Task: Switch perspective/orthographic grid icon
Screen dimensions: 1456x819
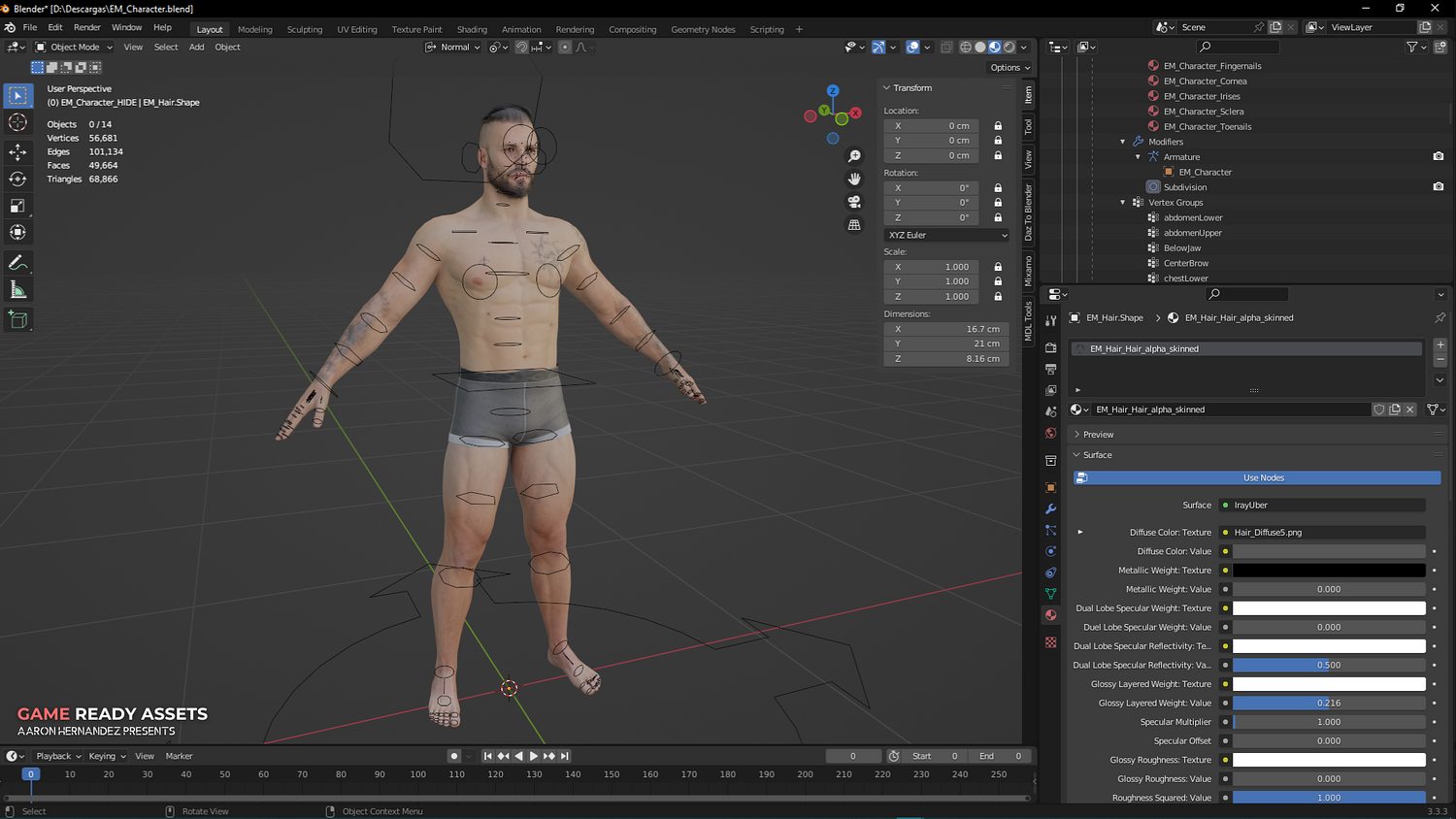Action: [x=854, y=225]
